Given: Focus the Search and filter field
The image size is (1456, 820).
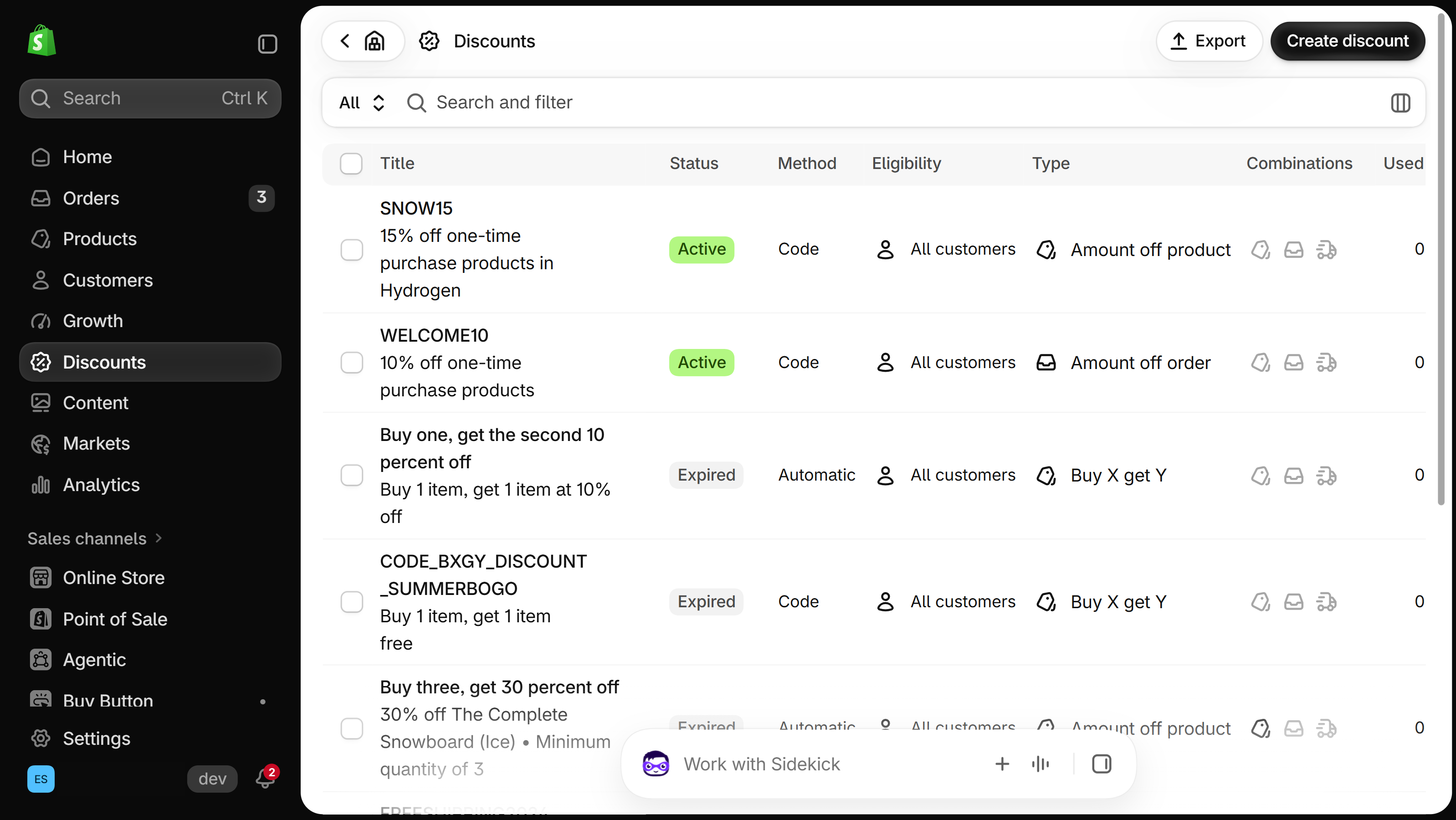Looking at the screenshot, I should click(893, 102).
